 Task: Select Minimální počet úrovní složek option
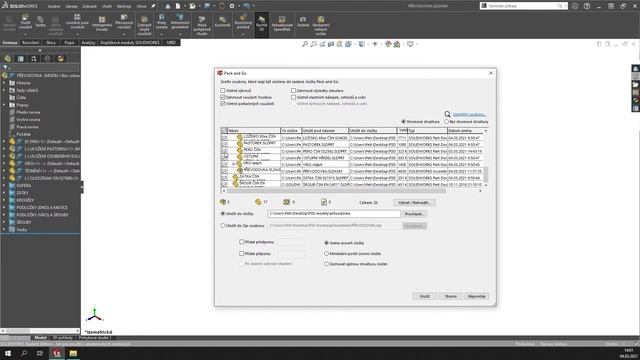tap(327, 253)
